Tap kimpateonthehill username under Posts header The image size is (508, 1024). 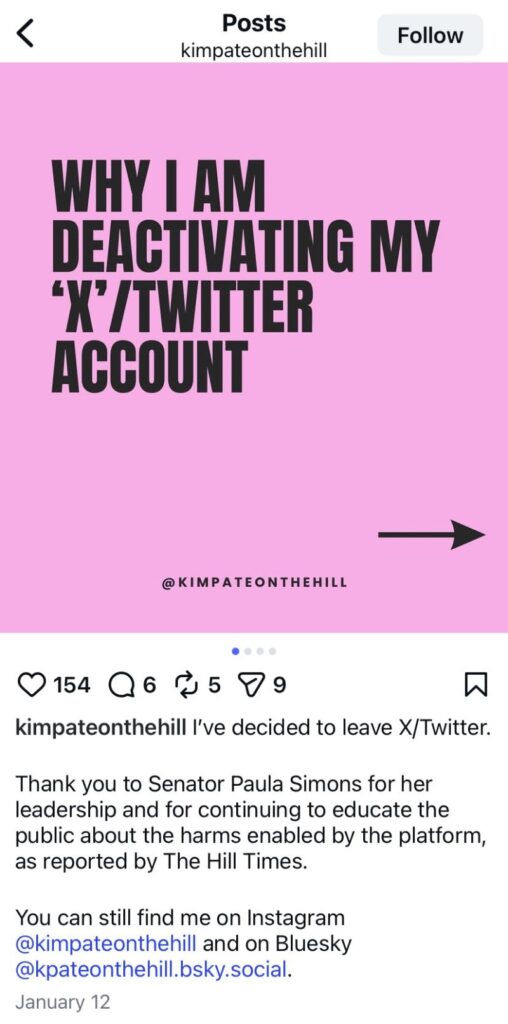tap(253, 50)
